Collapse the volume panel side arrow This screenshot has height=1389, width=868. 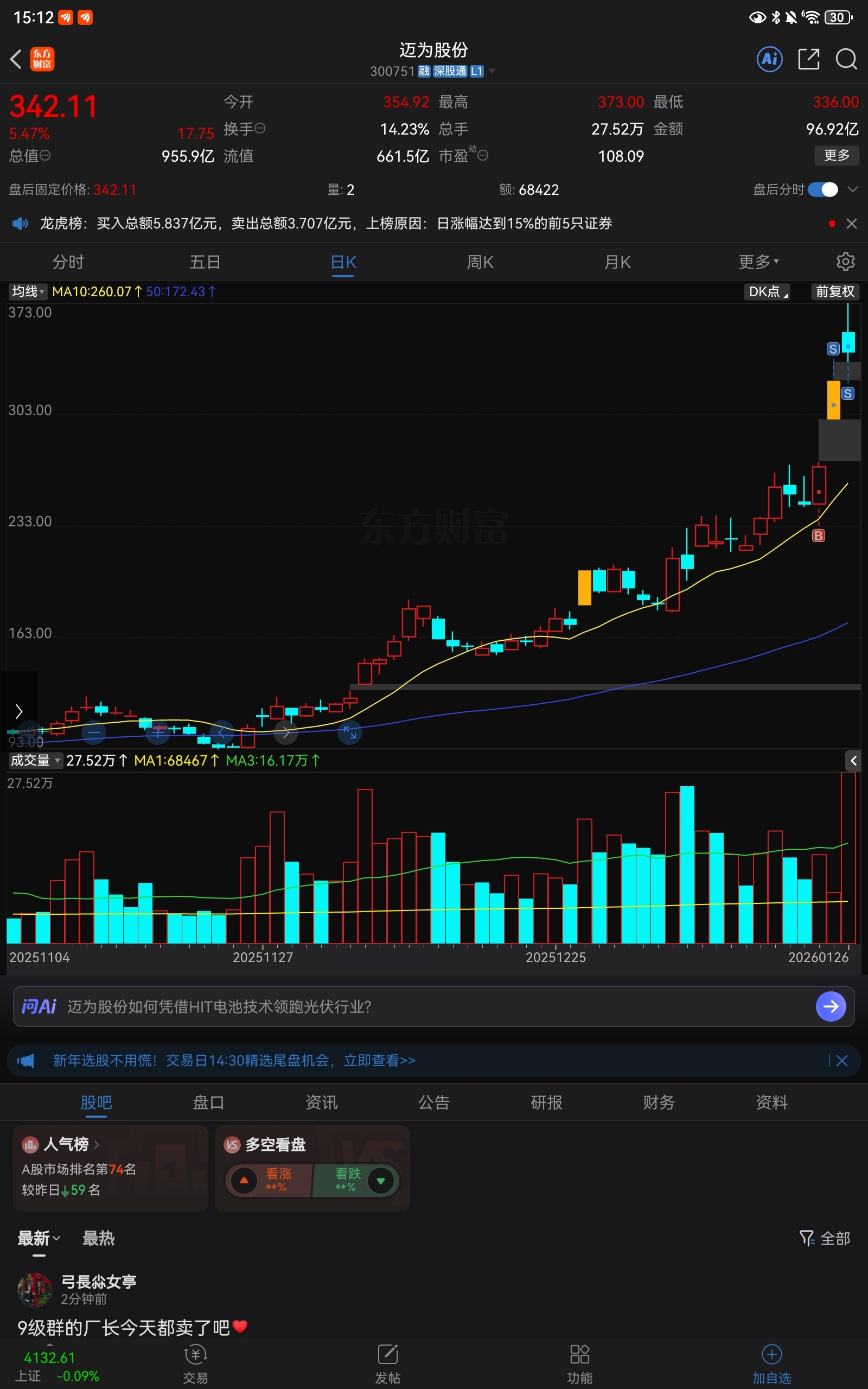coord(853,761)
